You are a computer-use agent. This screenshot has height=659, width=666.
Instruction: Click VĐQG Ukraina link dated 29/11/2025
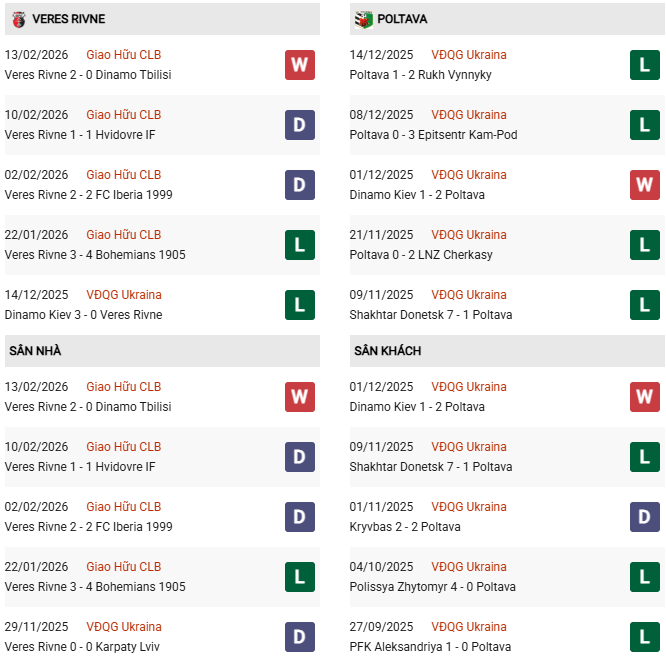pyautogui.click(x=123, y=627)
